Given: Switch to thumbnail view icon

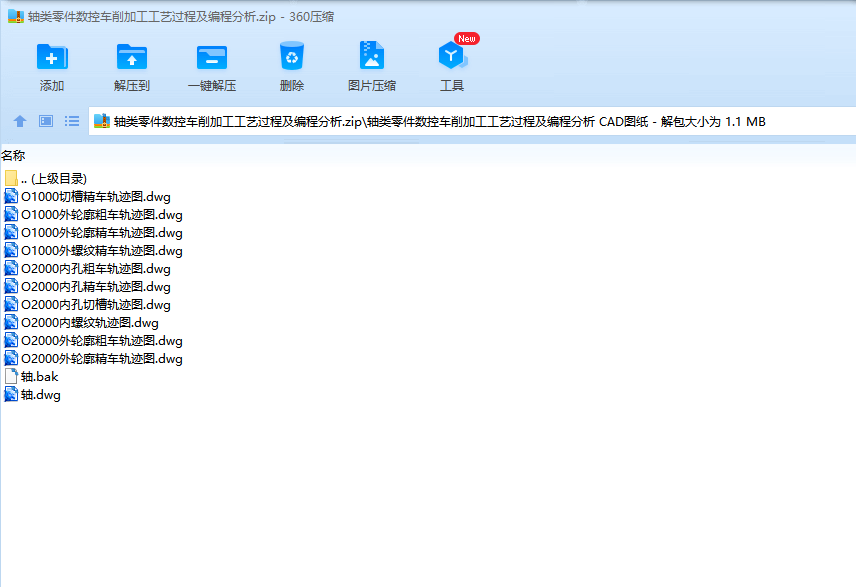Looking at the screenshot, I should click(46, 121).
